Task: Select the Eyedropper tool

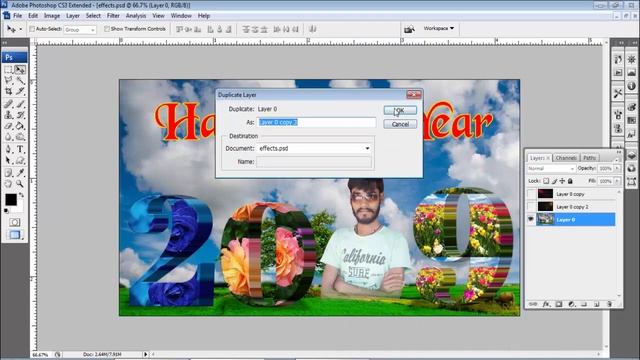Action: (20, 173)
